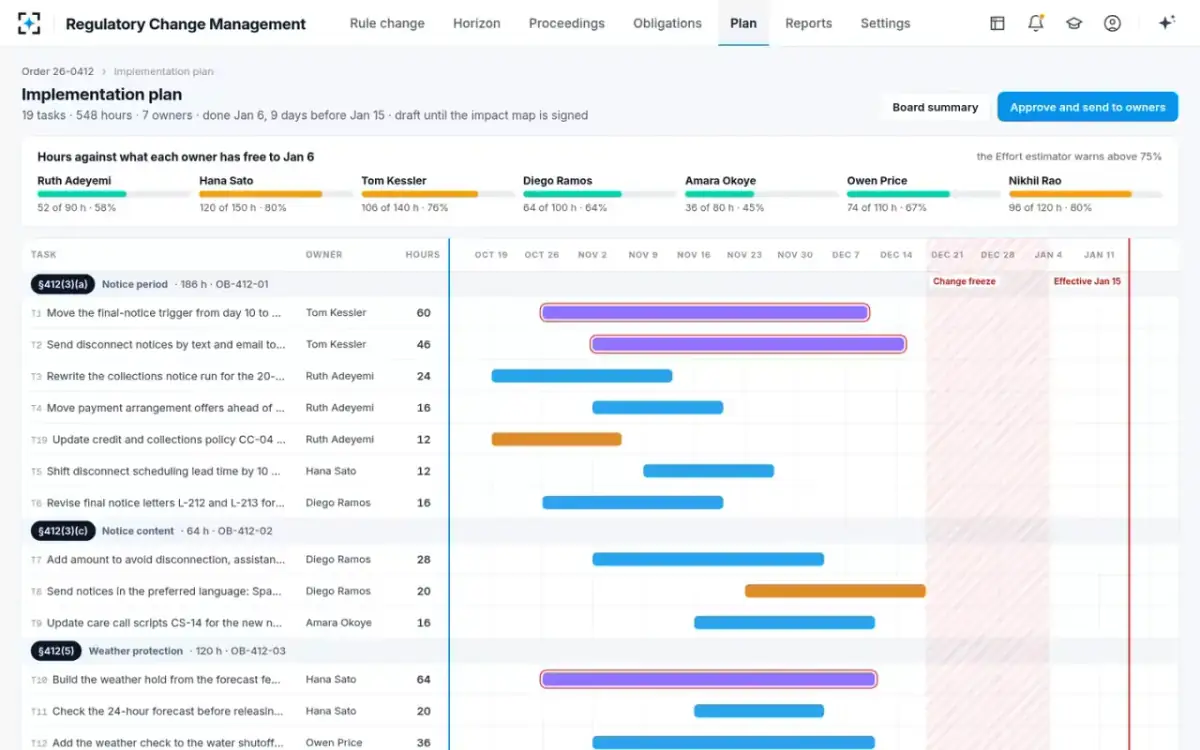1200x750 pixels.
Task: Select task 'Check the 24-hour forecast before releasing'
Action: [x=169, y=711]
